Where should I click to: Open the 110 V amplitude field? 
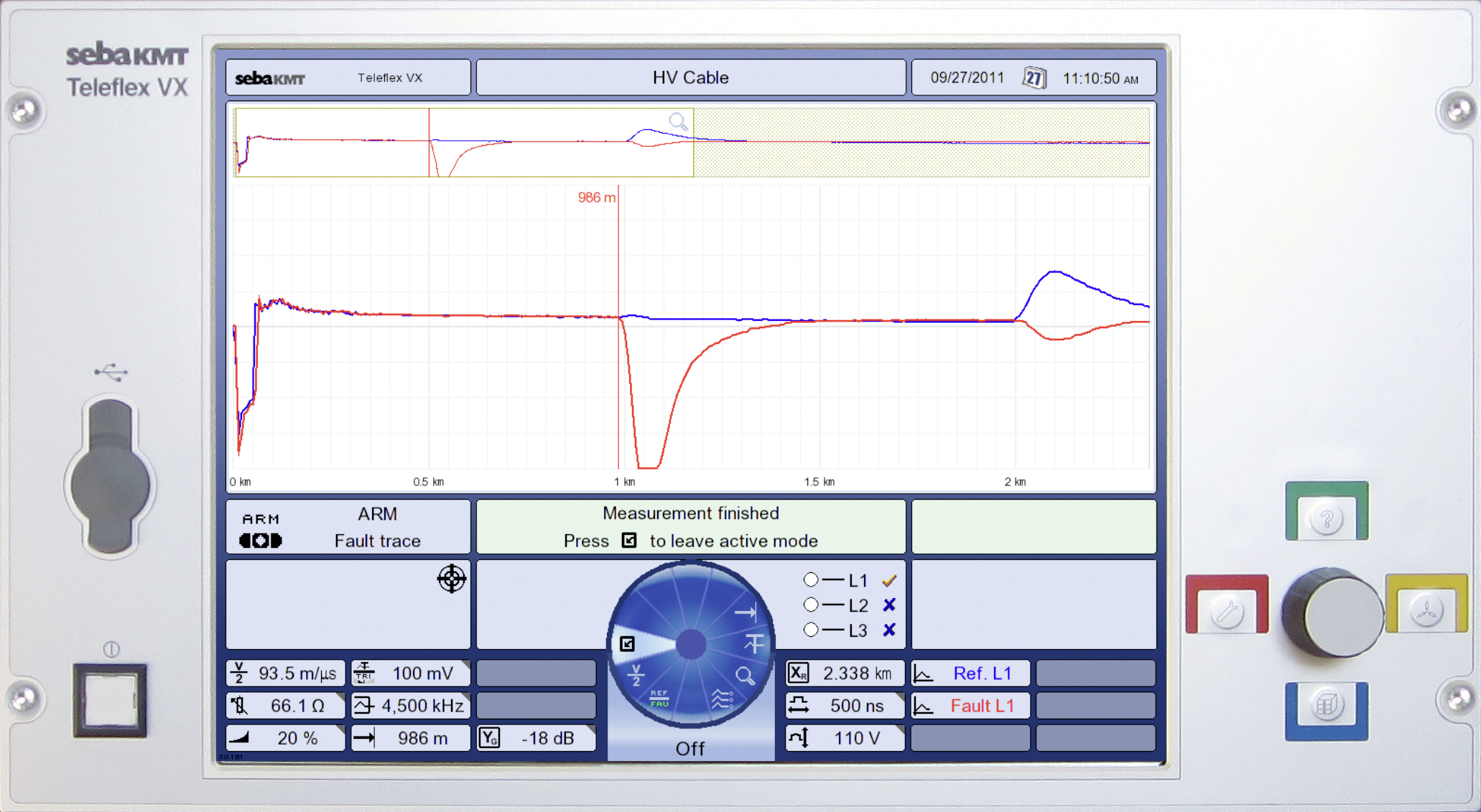tap(845, 738)
